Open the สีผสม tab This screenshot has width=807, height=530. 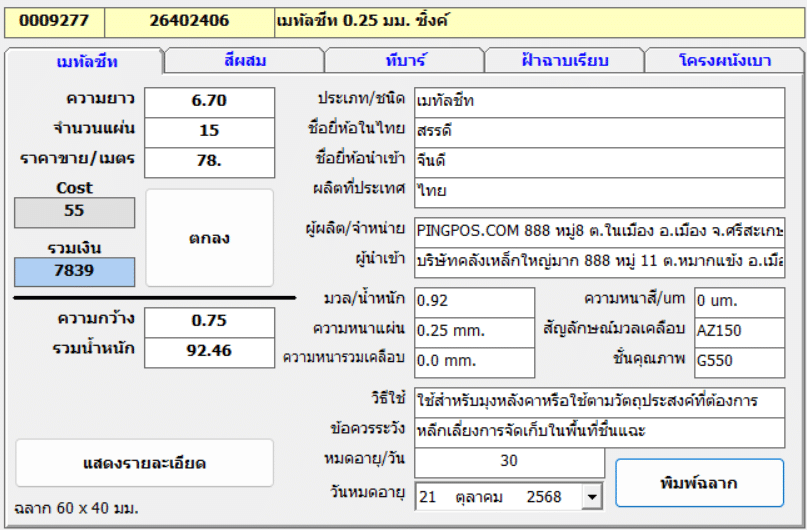pos(244,60)
